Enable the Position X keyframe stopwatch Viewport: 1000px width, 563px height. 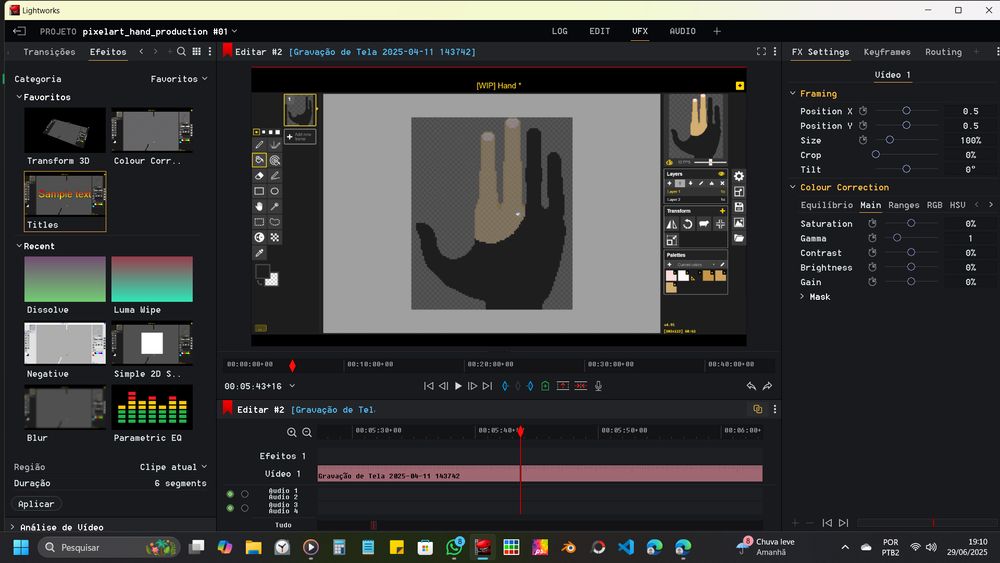click(x=863, y=111)
